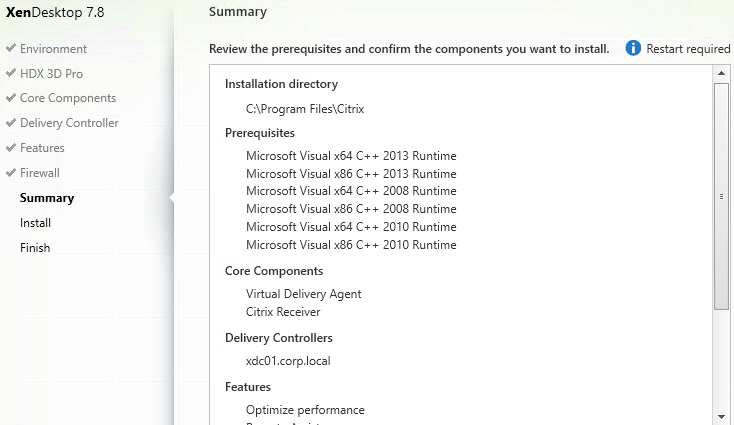
Task: Click the HDX 3D Pro checkmark icon
Action: tap(11, 73)
